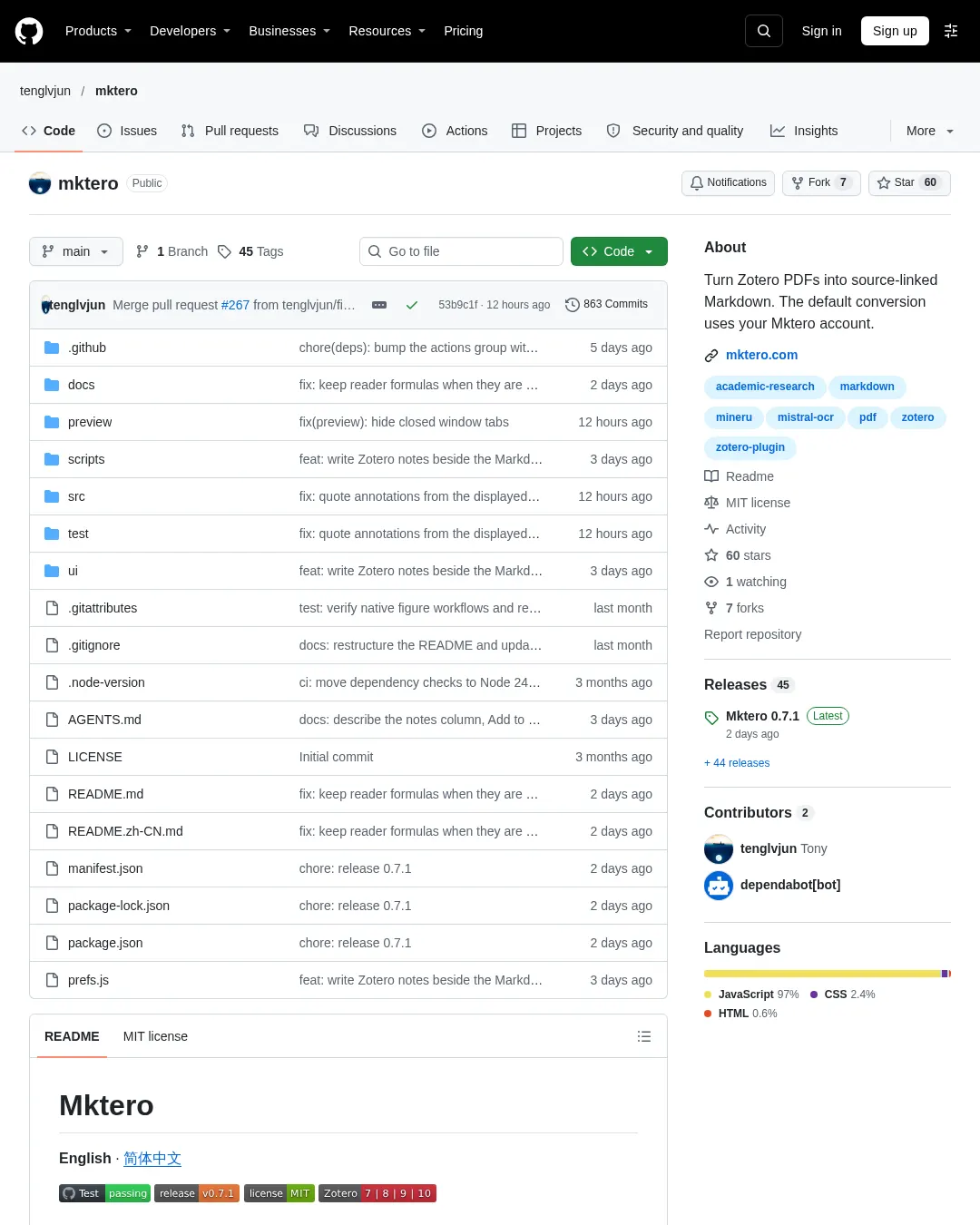Fork the mktero repository

[x=821, y=182]
